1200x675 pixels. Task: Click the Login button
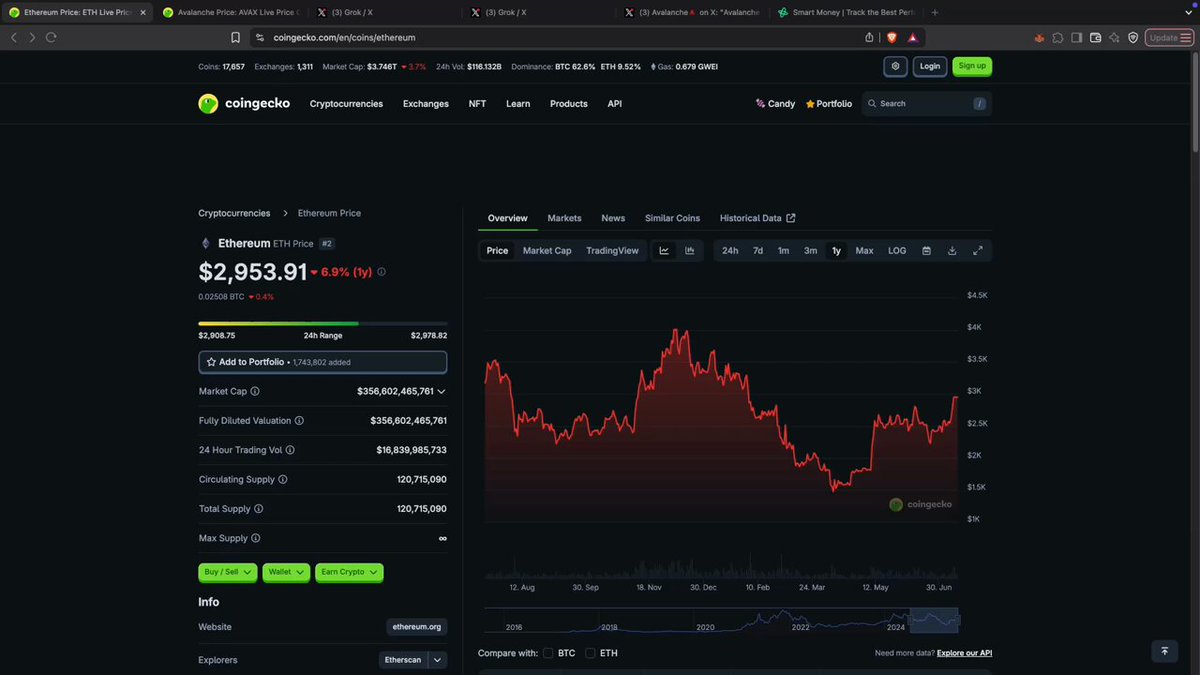(930, 66)
